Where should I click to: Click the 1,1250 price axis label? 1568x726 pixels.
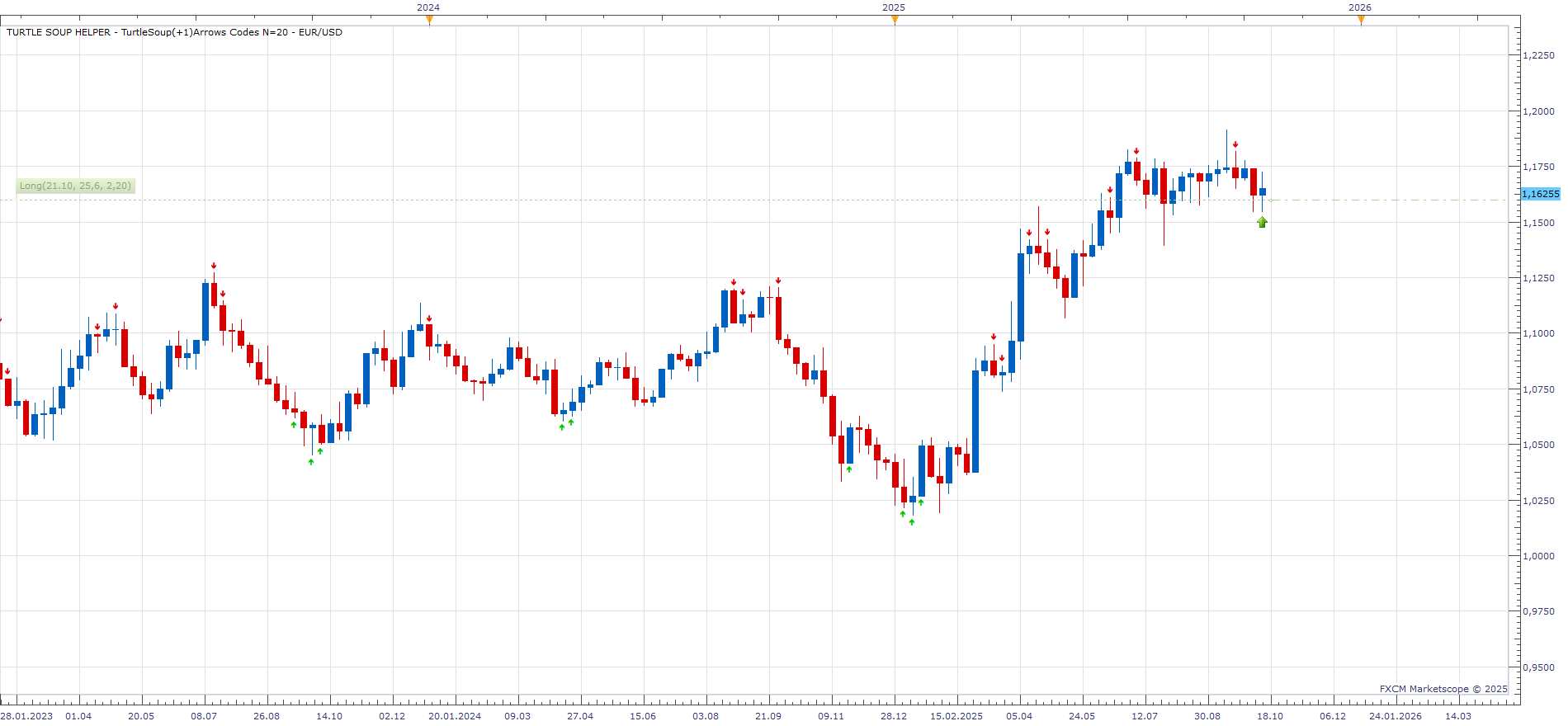click(x=1538, y=278)
